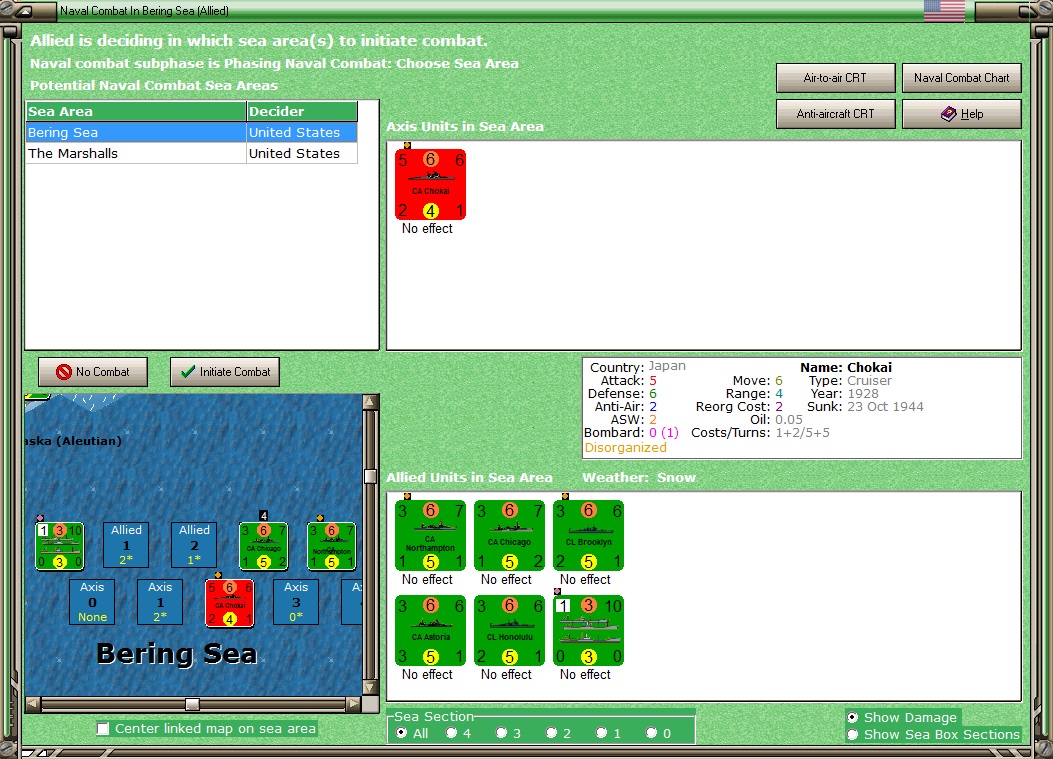
Task: Click the Decider column header
Action: [302, 111]
